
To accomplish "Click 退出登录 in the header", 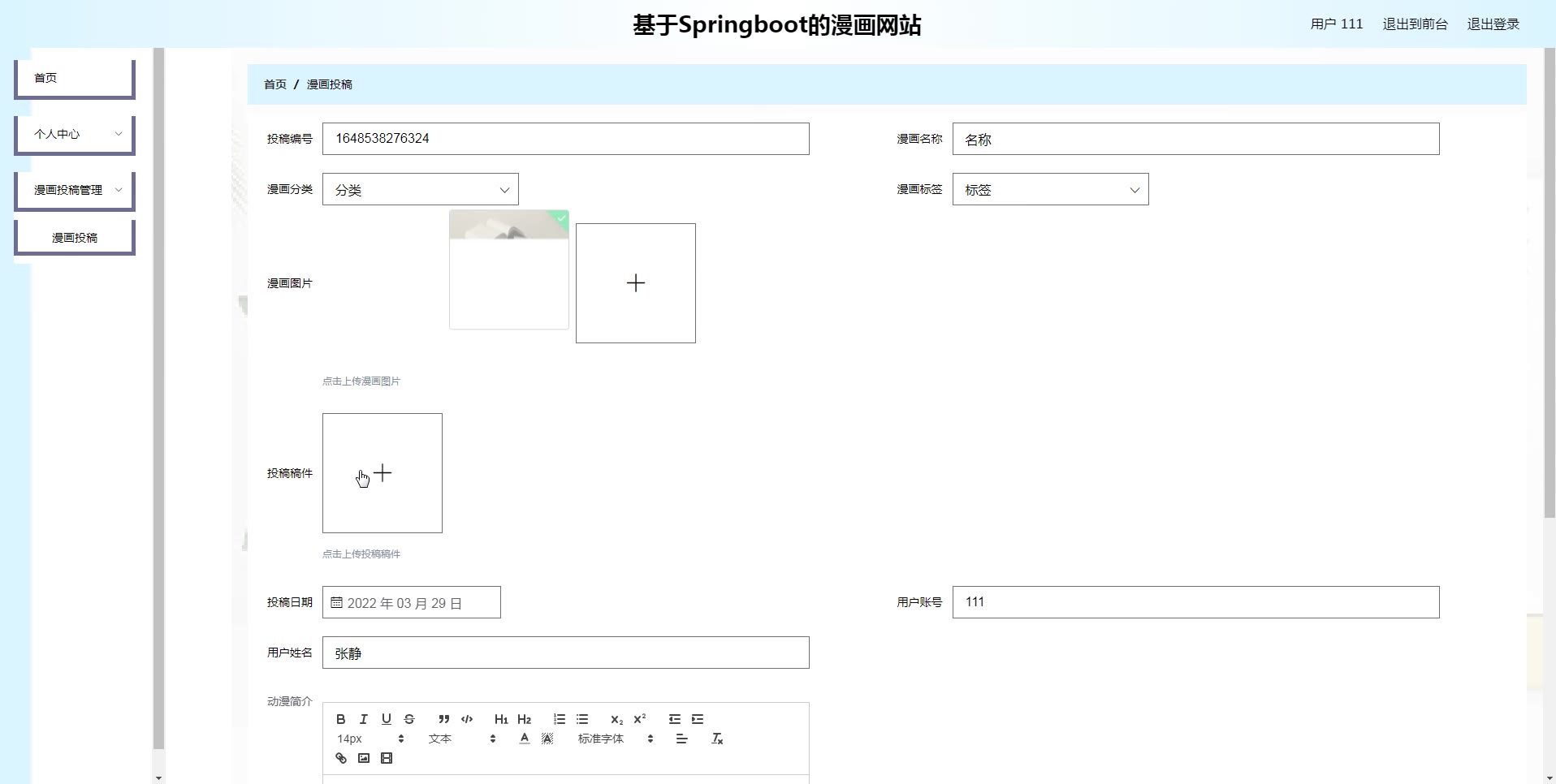I will [1493, 24].
